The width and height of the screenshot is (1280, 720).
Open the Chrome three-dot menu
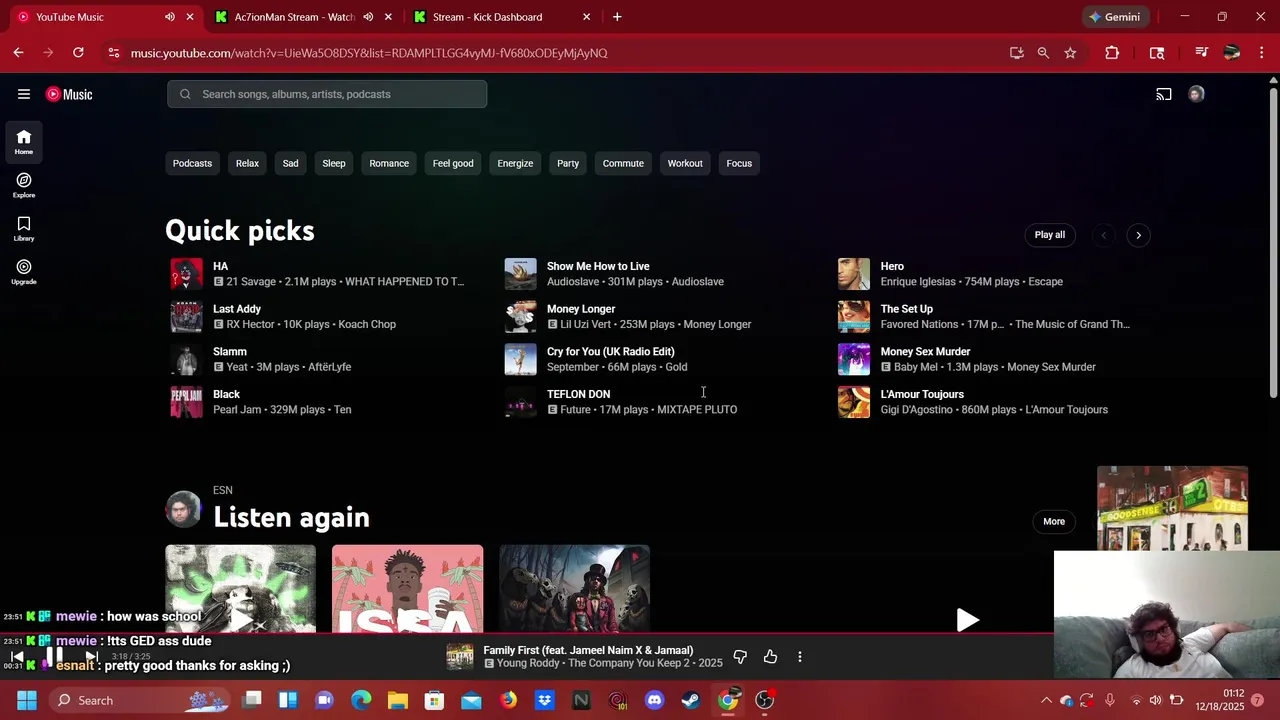1262,53
